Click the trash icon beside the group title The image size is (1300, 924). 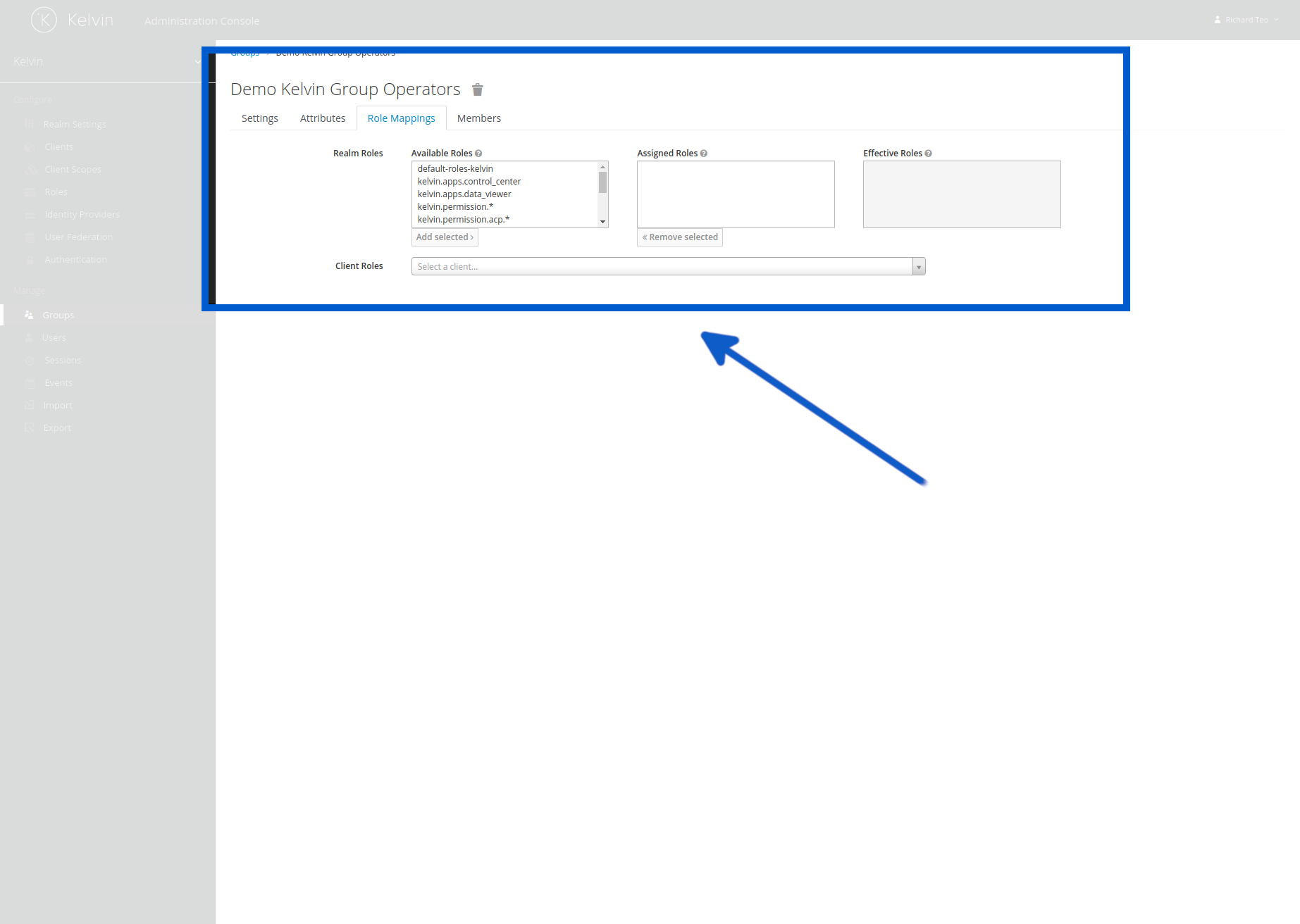pos(477,89)
